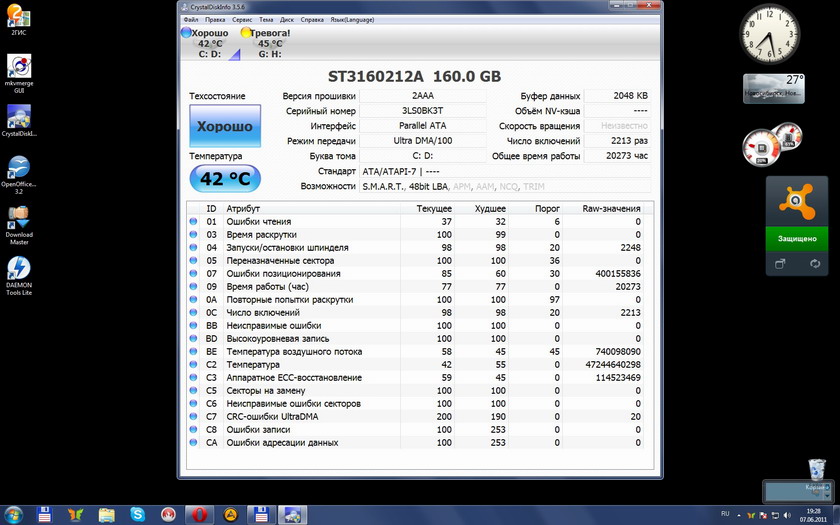The width and height of the screenshot is (840, 525).
Task: Select the status orb of attribute 01 Ошибки чтения
Action: pyautogui.click(x=193, y=221)
